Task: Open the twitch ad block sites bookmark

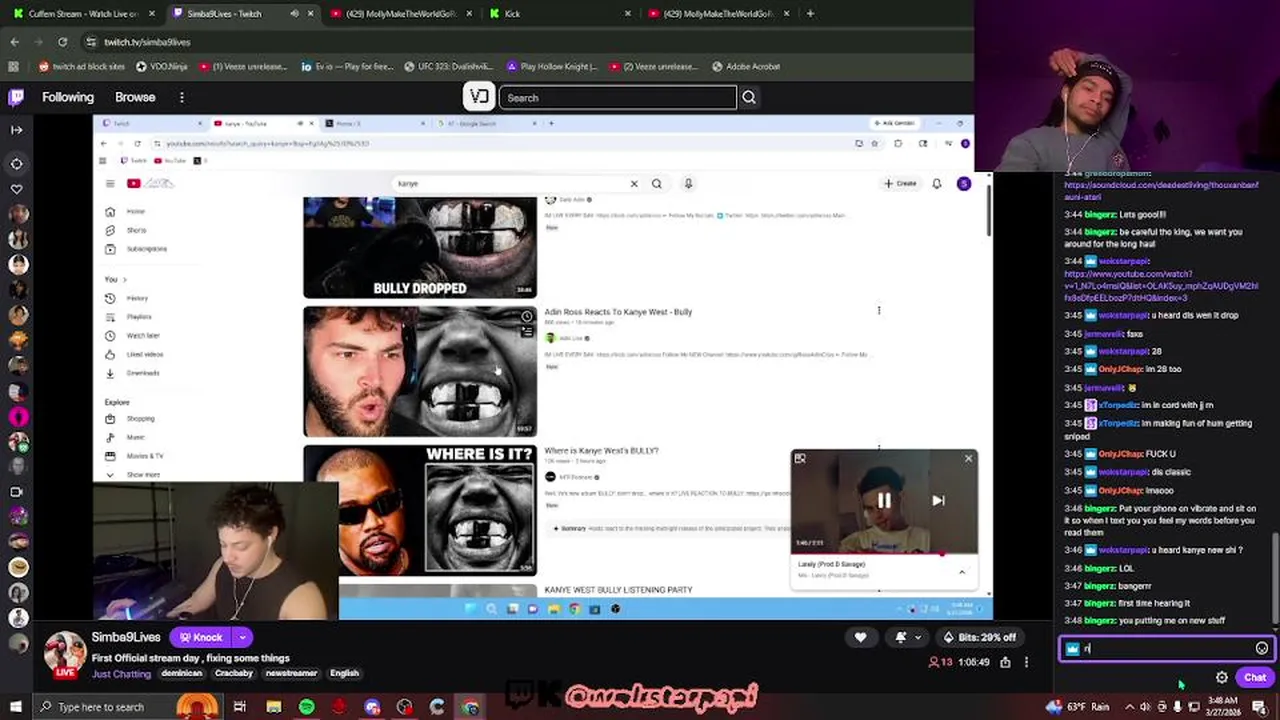Action: (82, 66)
